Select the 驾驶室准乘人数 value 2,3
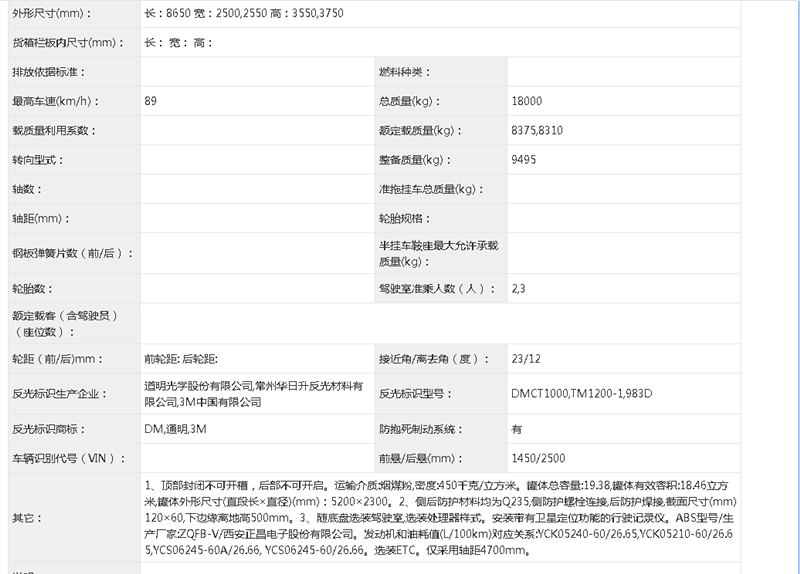This screenshot has width=800, height=574. coord(518,288)
